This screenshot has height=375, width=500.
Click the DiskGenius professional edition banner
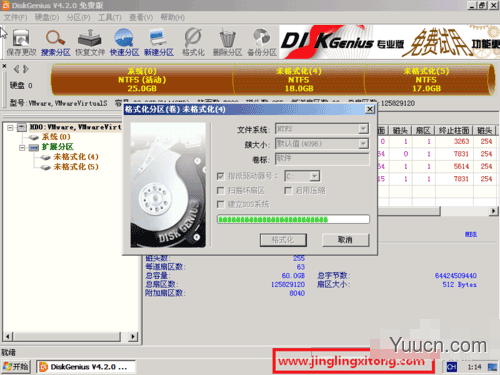click(x=389, y=42)
